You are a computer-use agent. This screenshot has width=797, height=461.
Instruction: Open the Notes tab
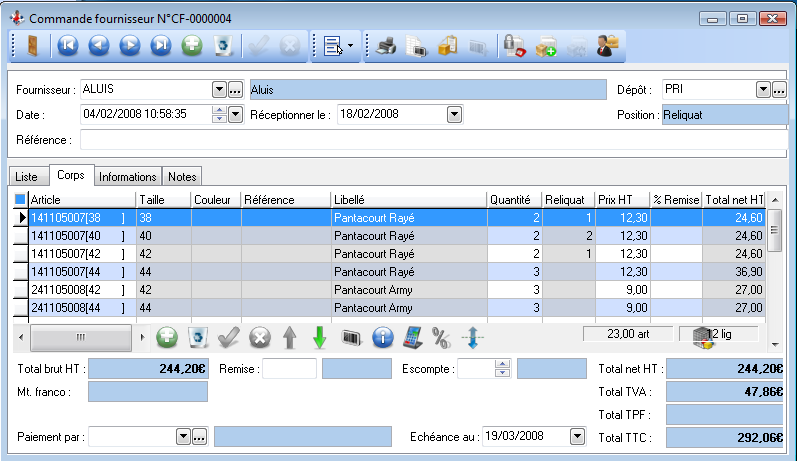(x=182, y=176)
